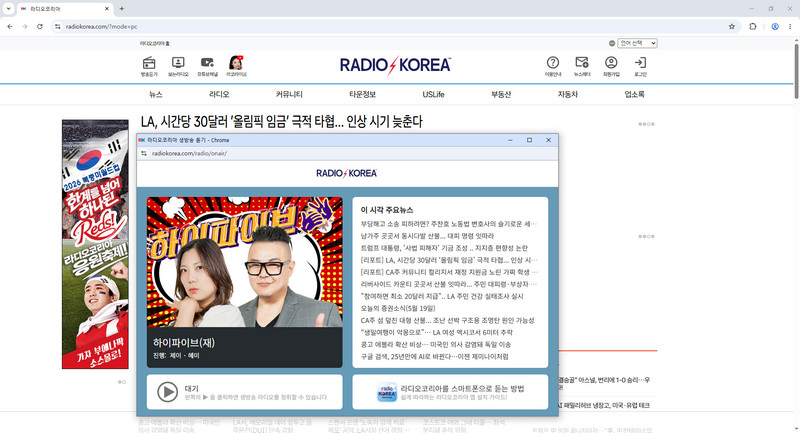The height and width of the screenshot is (433, 800).
Task: Open the Chrome three-dot menu
Action: (790, 27)
